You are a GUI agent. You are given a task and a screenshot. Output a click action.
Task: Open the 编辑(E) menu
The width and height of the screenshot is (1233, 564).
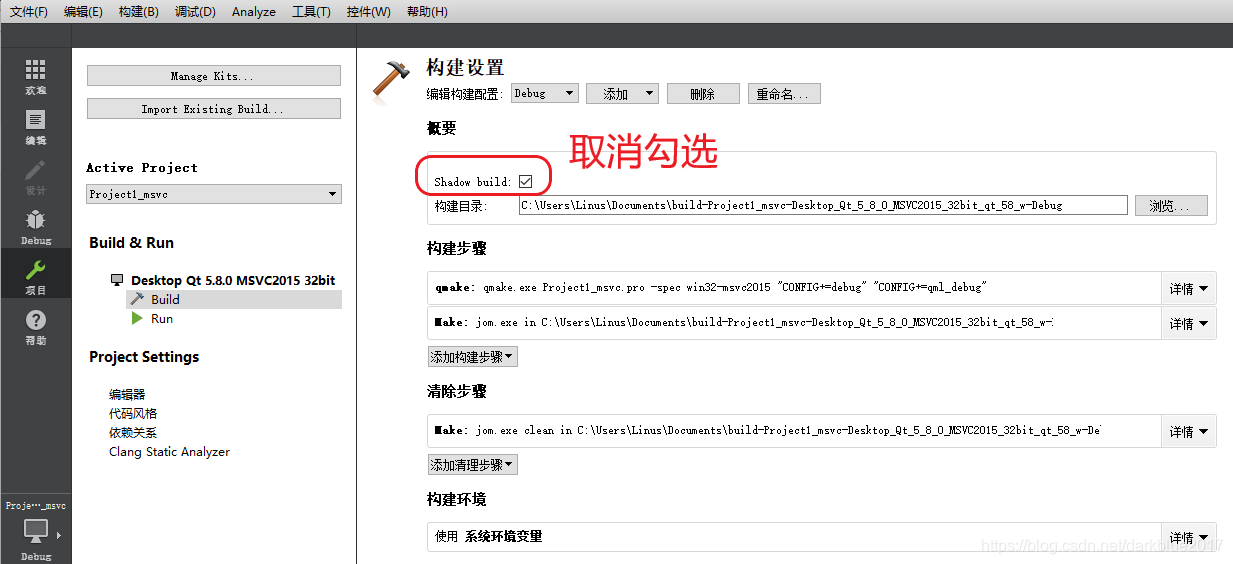pyautogui.click(x=83, y=12)
